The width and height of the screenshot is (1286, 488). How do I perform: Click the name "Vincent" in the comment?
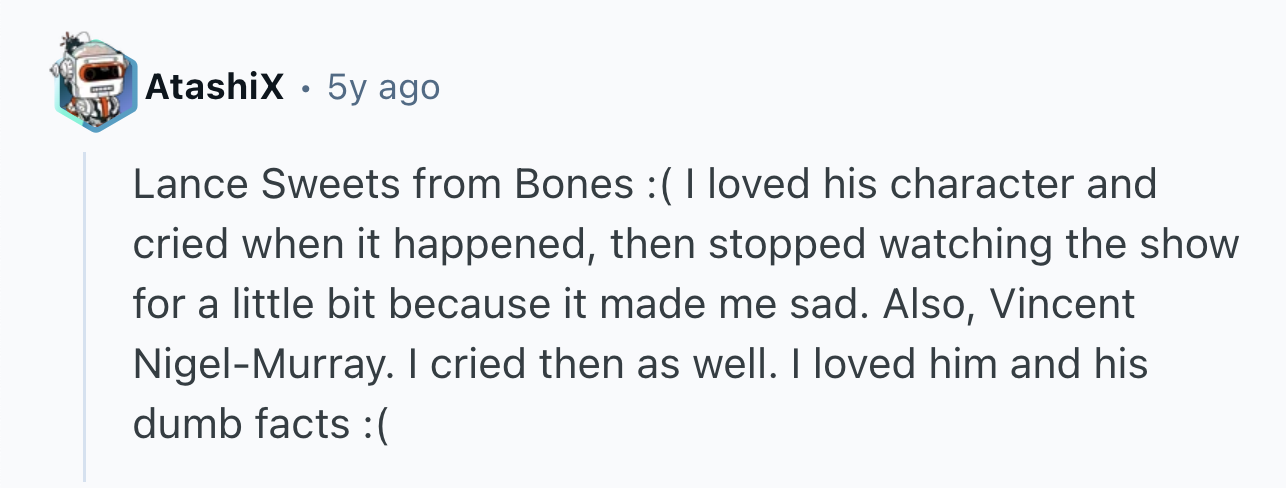[1061, 305]
